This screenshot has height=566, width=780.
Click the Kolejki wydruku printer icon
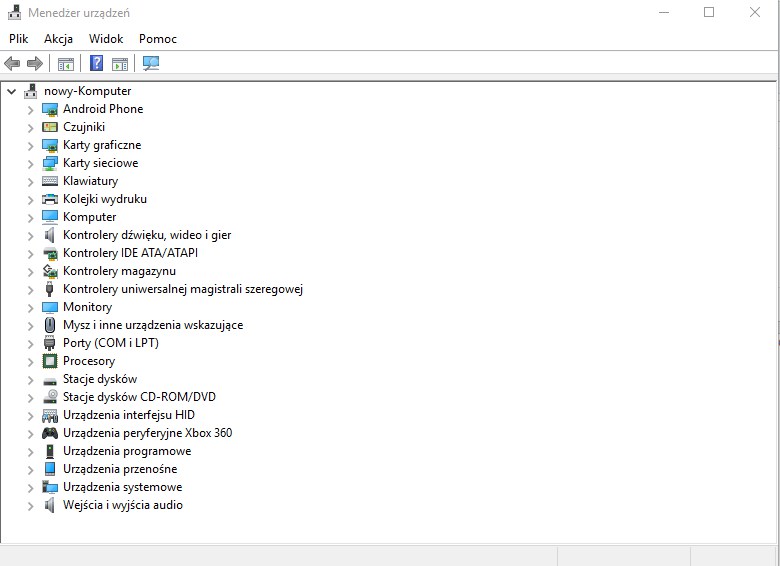(50, 199)
